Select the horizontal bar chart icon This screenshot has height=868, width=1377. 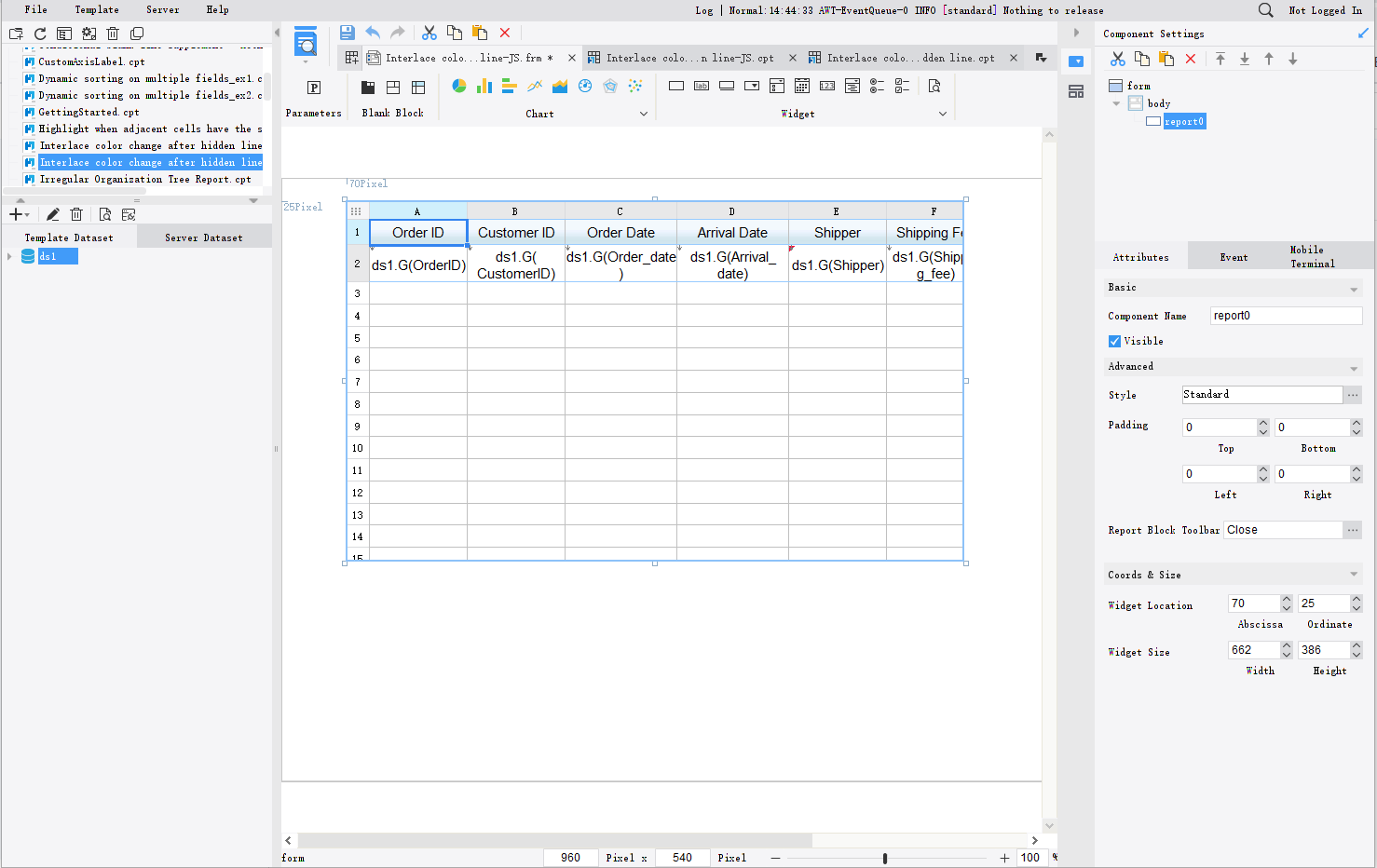(x=510, y=86)
